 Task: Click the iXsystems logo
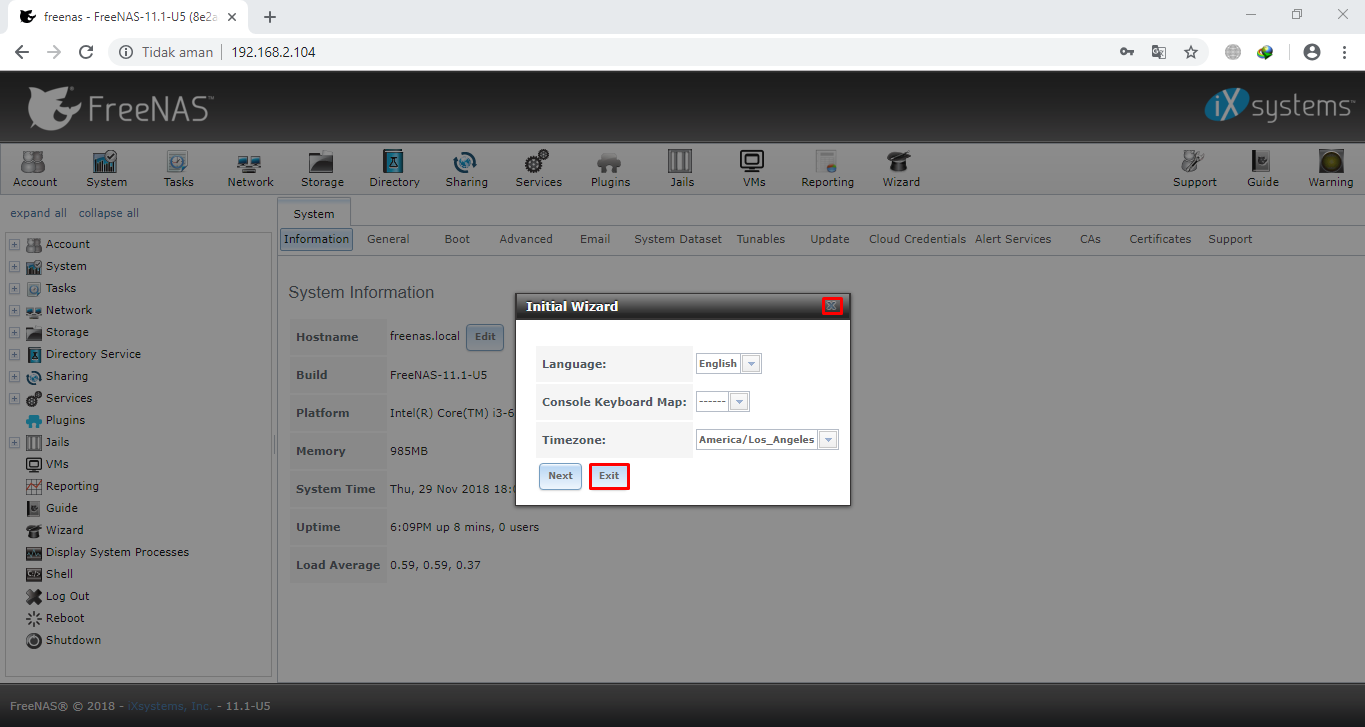click(x=1279, y=106)
